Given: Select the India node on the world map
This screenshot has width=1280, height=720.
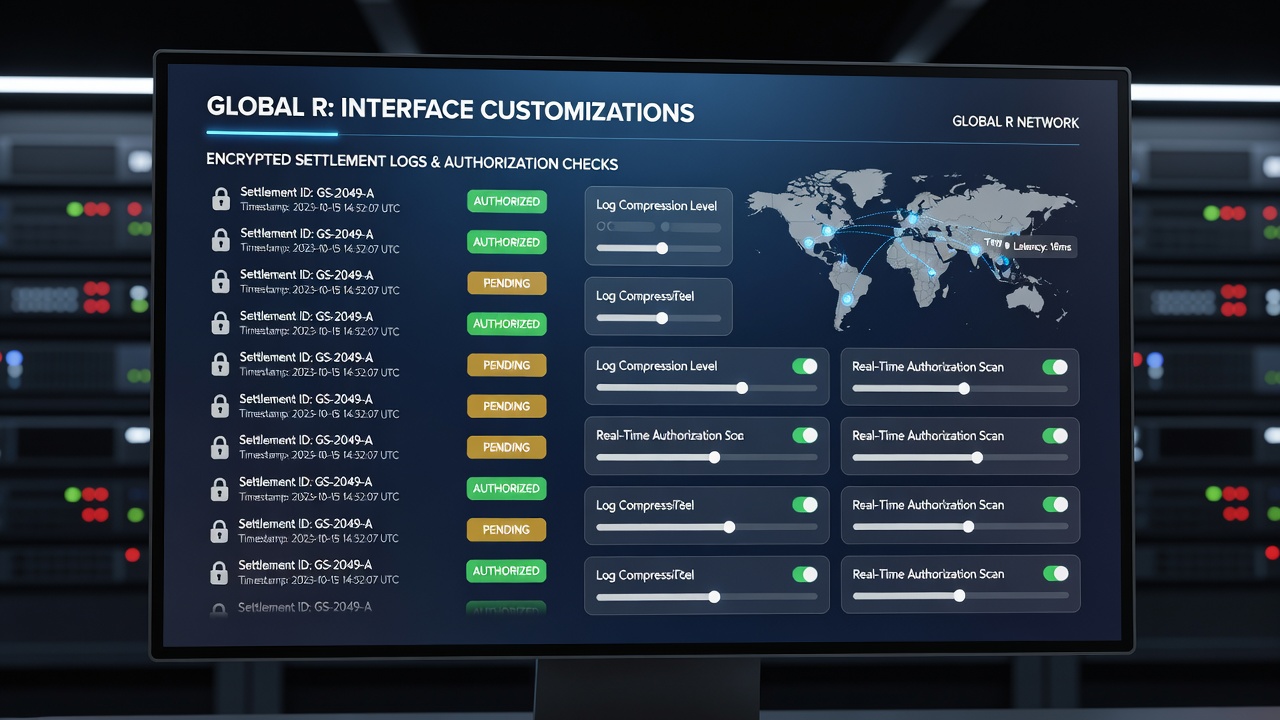Looking at the screenshot, I should click(x=975, y=251).
